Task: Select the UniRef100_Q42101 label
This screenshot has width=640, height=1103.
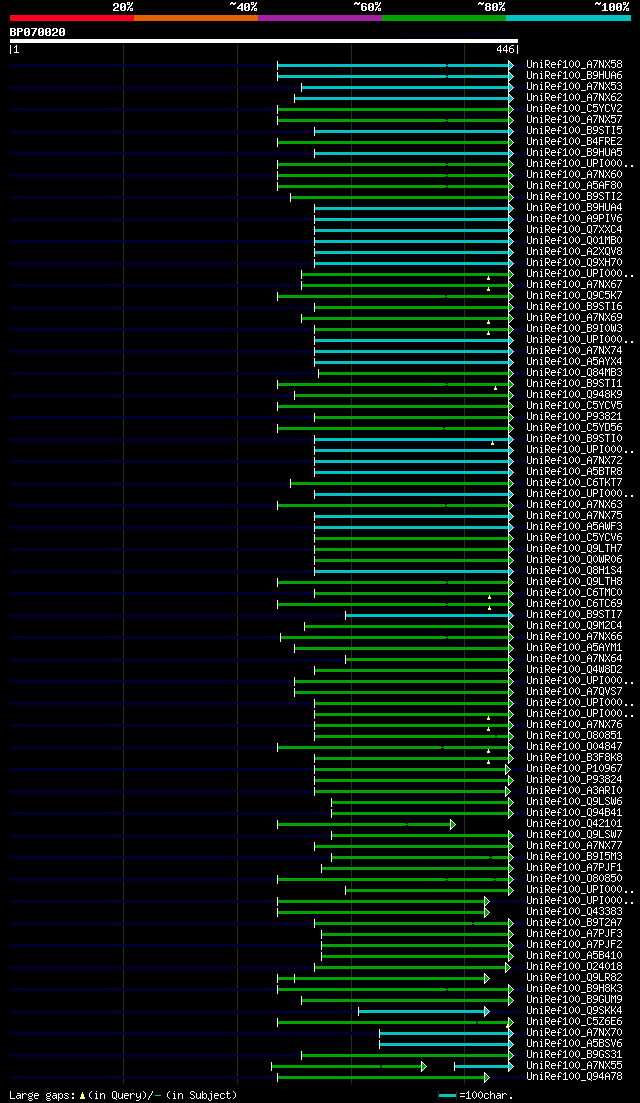Action: click(x=574, y=824)
